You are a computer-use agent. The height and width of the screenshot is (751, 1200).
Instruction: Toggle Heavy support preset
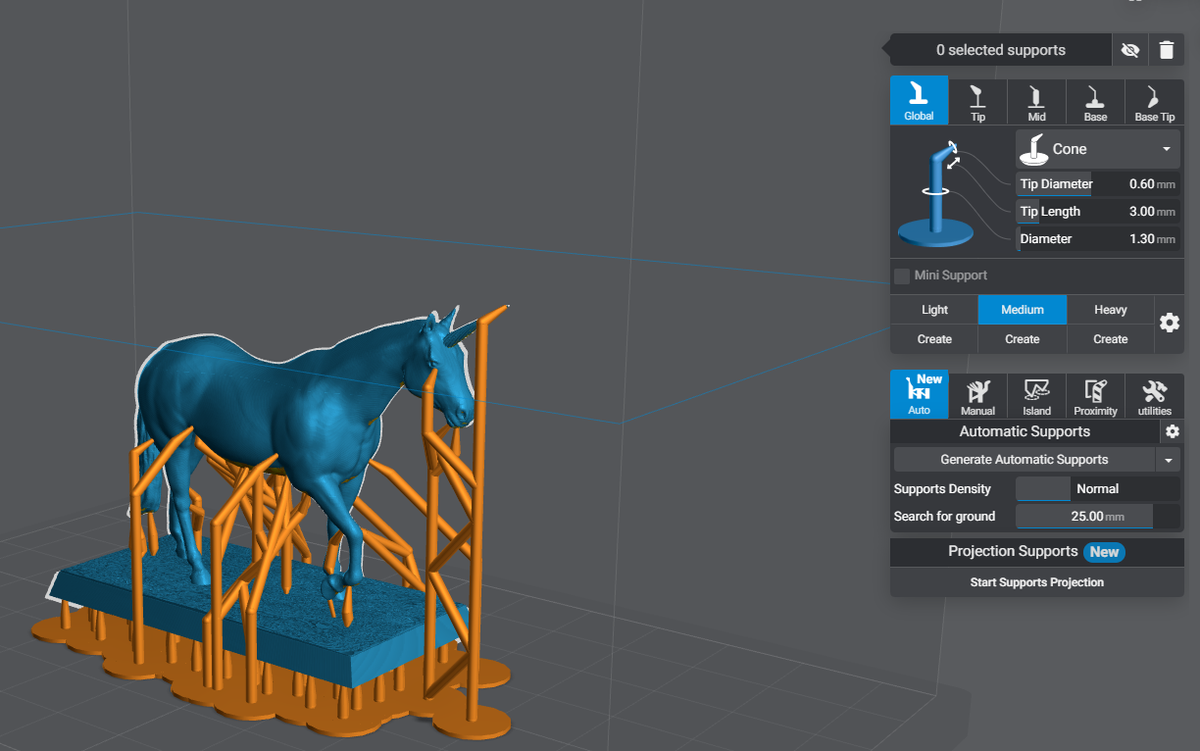1110,309
